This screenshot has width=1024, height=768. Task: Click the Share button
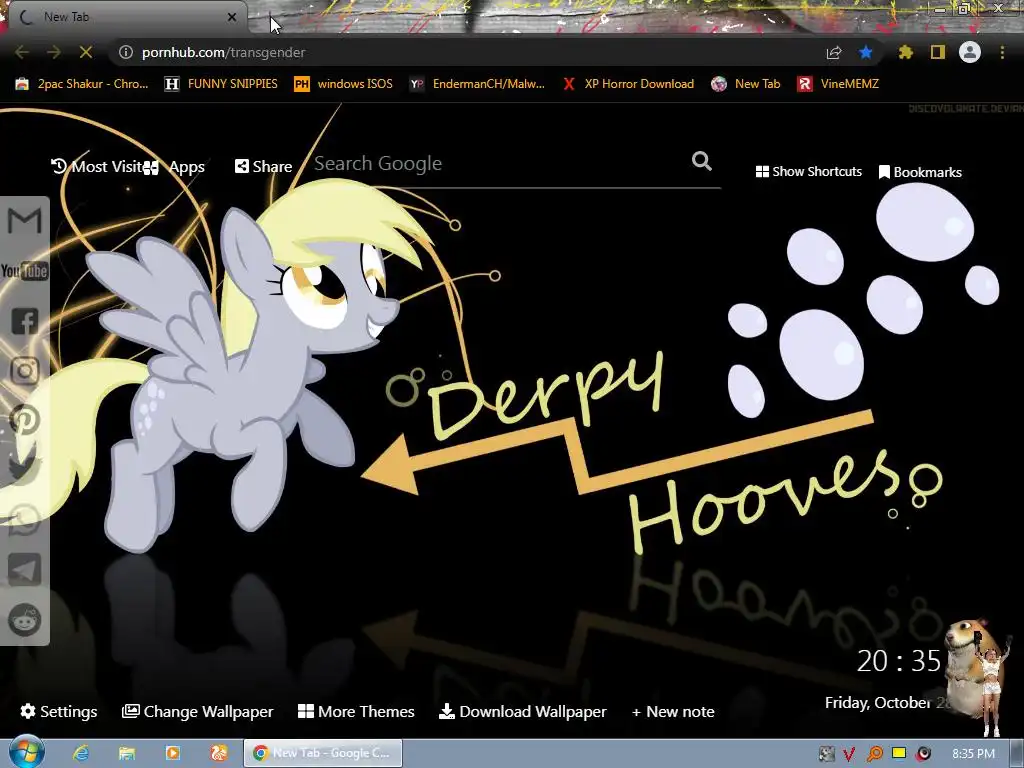tap(263, 167)
